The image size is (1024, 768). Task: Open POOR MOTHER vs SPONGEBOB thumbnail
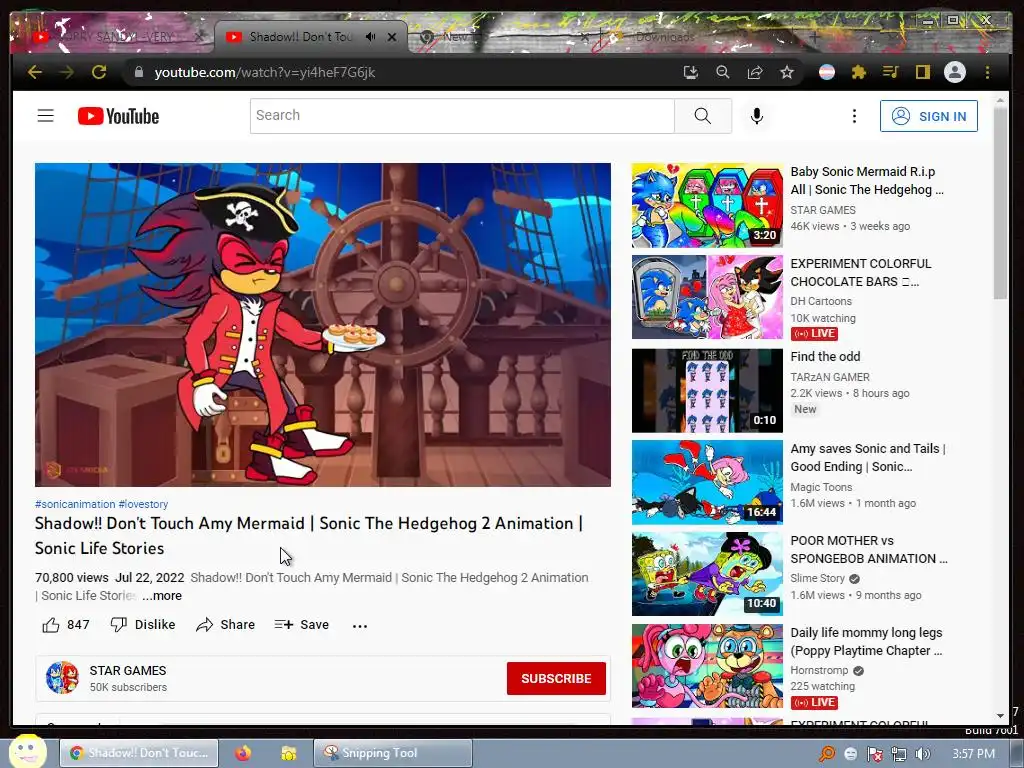point(707,574)
